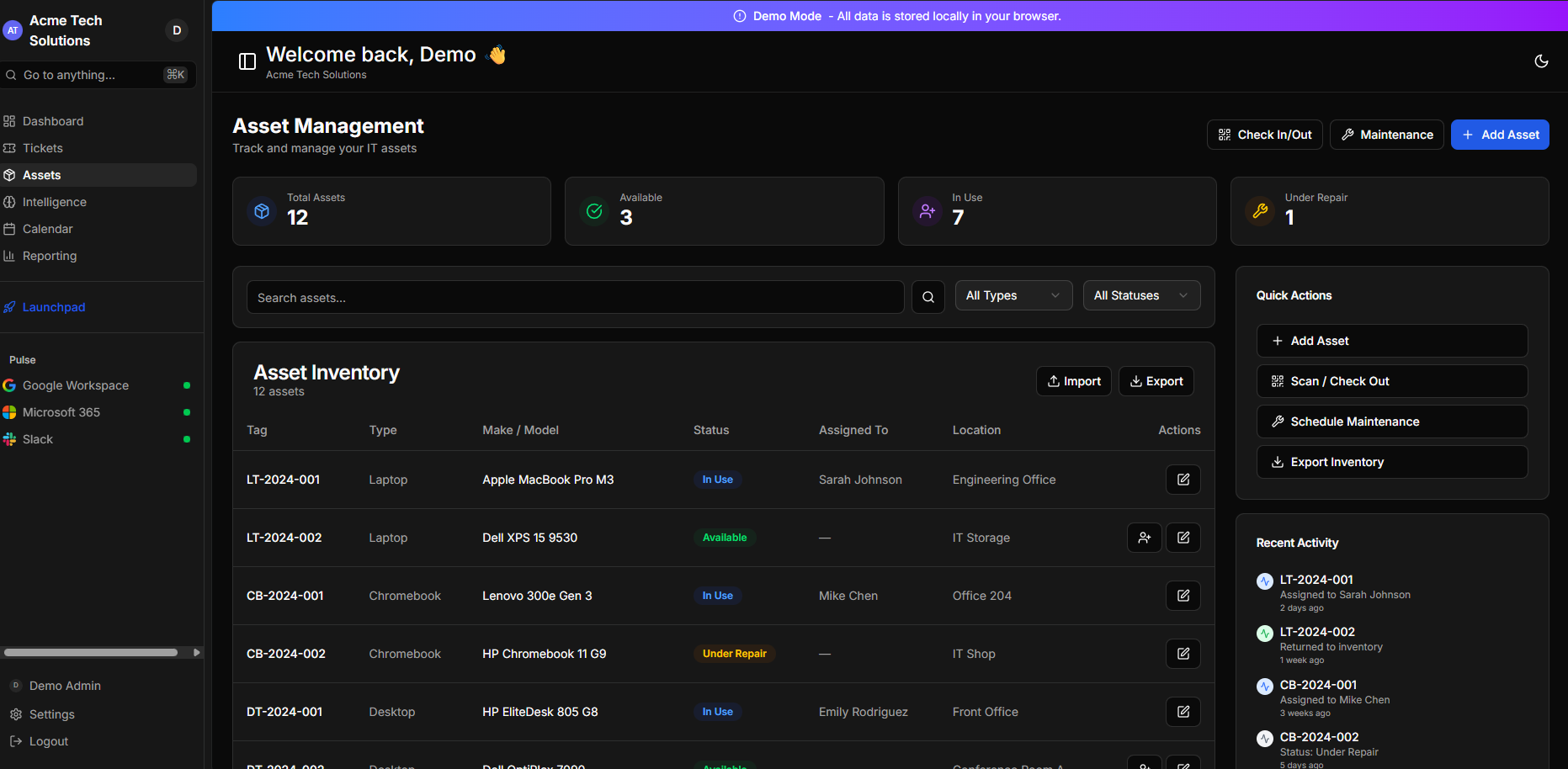Click the Acme Tech AT logo

click(13, 30)
